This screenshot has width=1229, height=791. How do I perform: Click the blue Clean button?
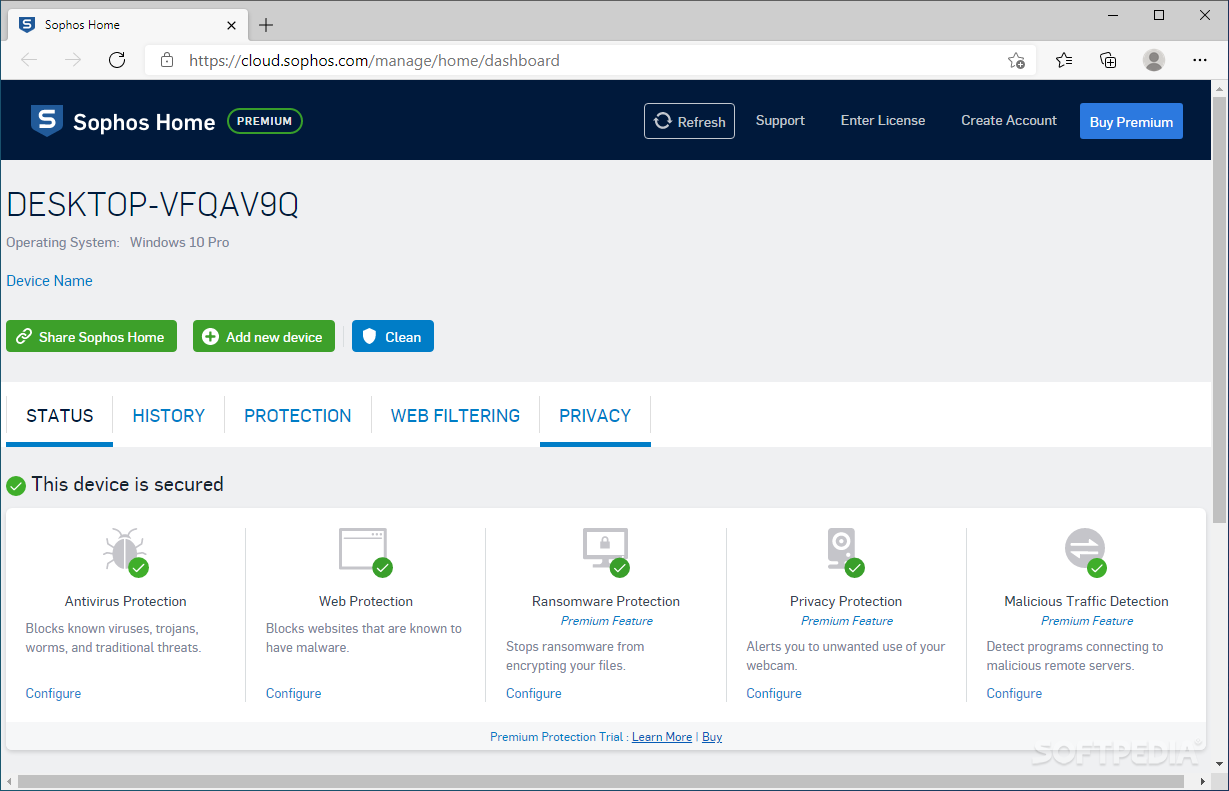pos(393,336)
